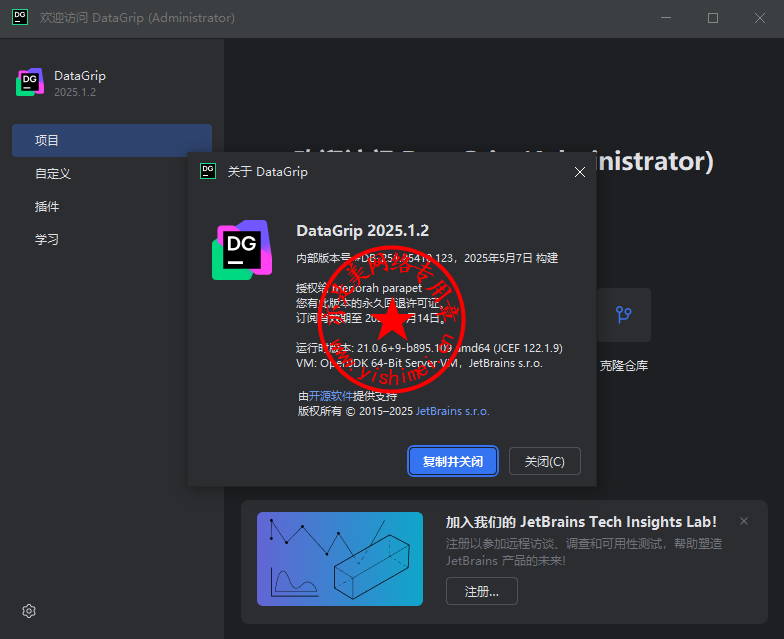Click the VM: OpenJDK line in dialog
784x639 pixels.
tap(419, 363)
